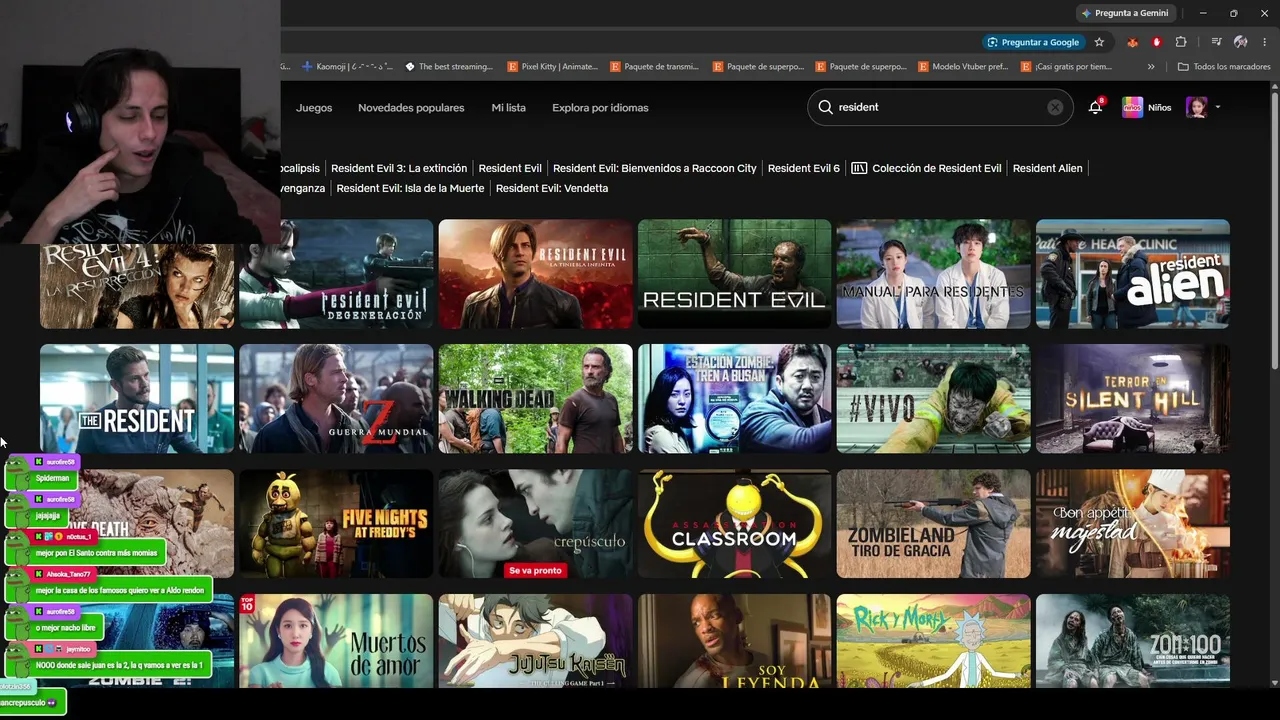This screenshot has width=1280, height=720.
Task: Open Resident Evil La Tiniebla Infinita thumbnail
Action: [535, 274]
